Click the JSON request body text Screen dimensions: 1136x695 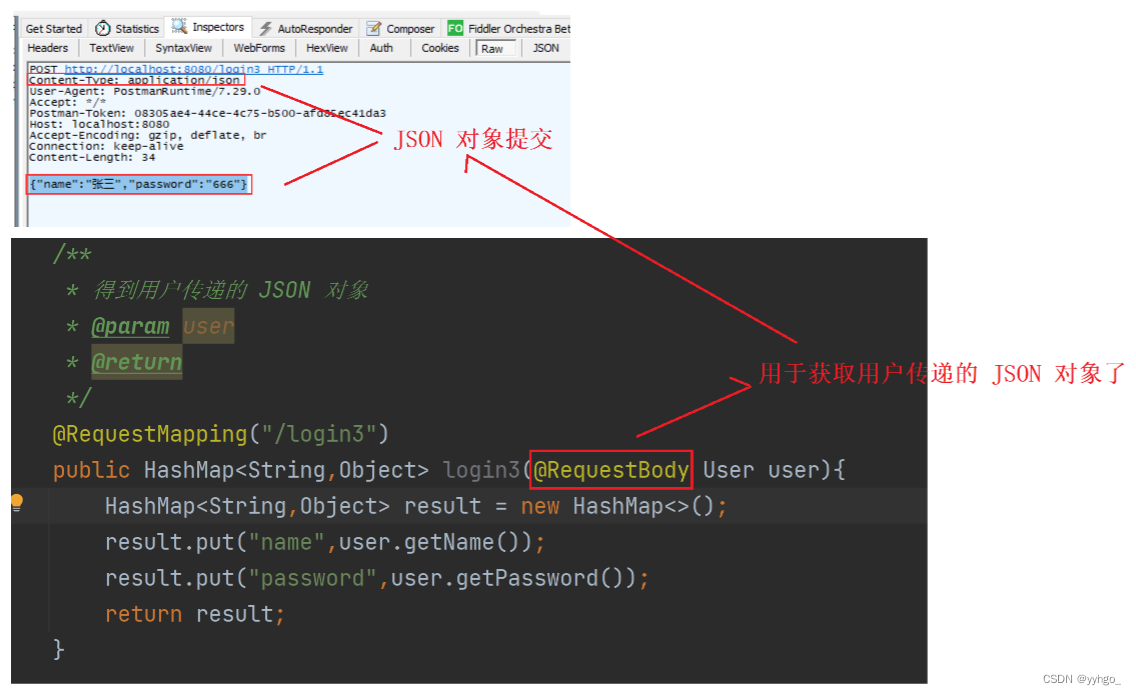point(138,184)
